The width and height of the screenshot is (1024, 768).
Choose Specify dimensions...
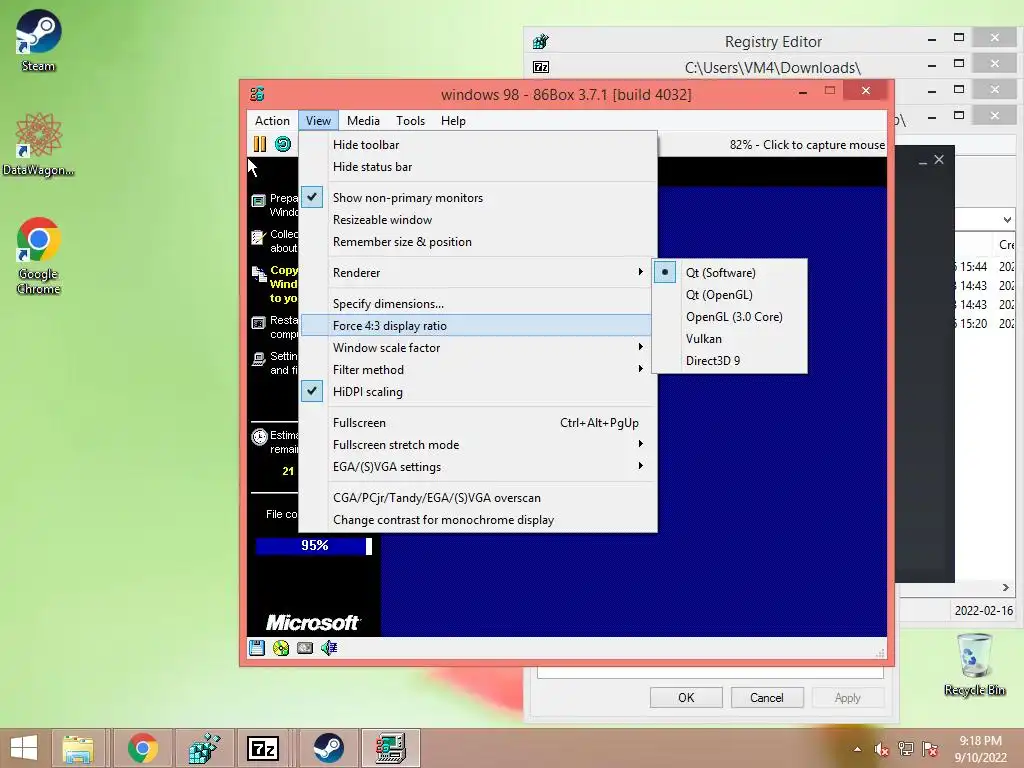[x=478, y=304]
